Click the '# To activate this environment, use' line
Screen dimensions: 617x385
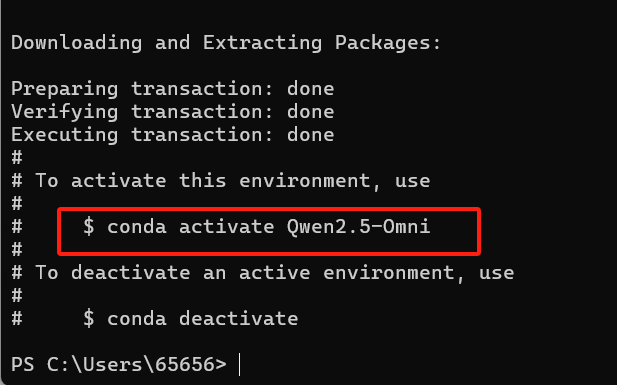221,181
